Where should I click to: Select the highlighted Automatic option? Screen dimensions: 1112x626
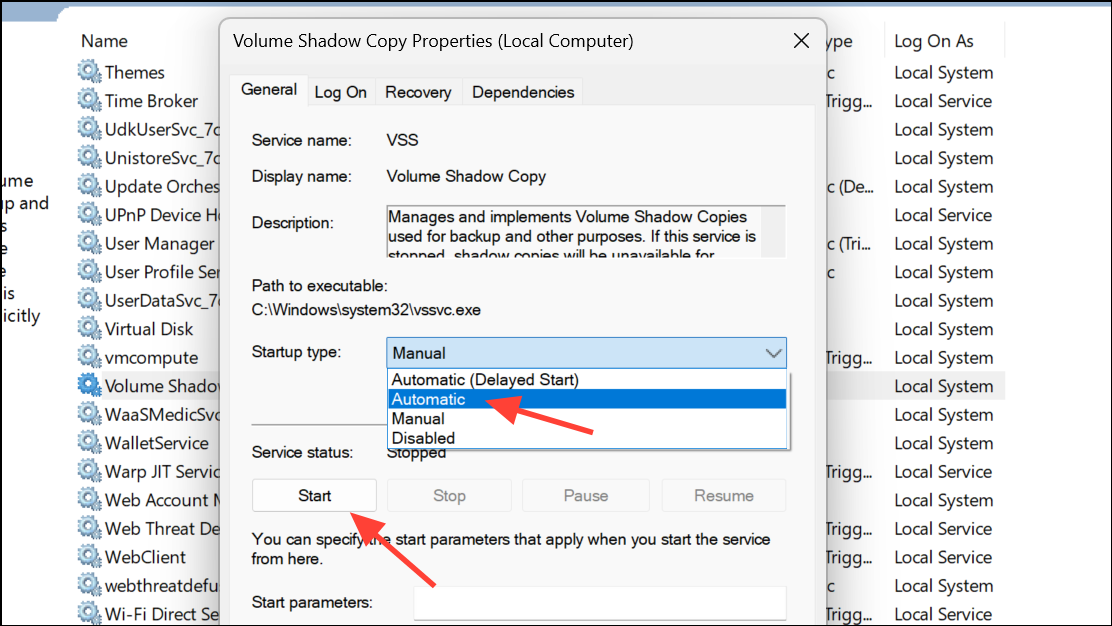coord(428,399)
